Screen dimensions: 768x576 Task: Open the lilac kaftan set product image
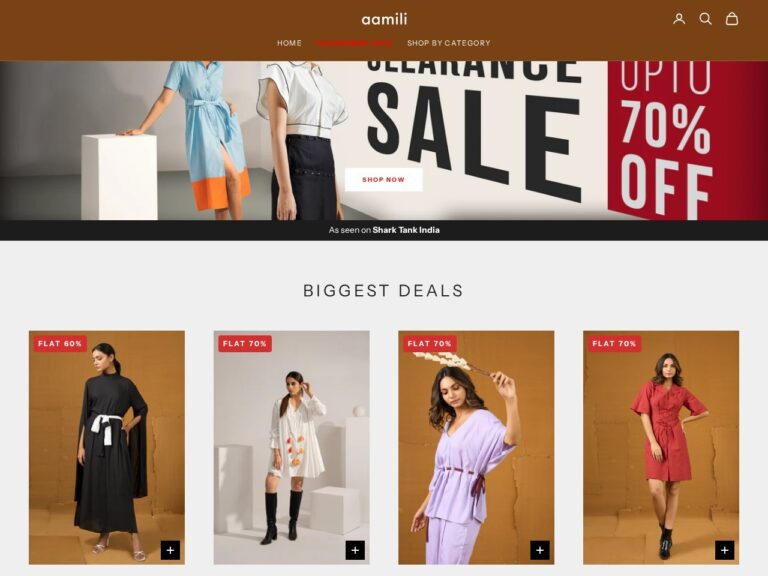pos(476,447)
